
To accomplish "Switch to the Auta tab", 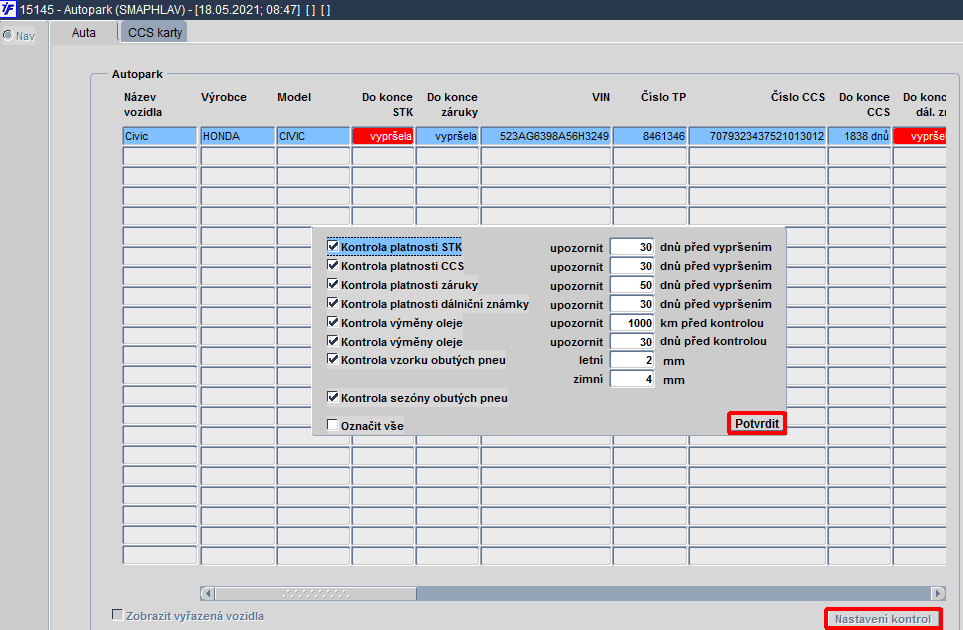I will (x=84, y=33).
